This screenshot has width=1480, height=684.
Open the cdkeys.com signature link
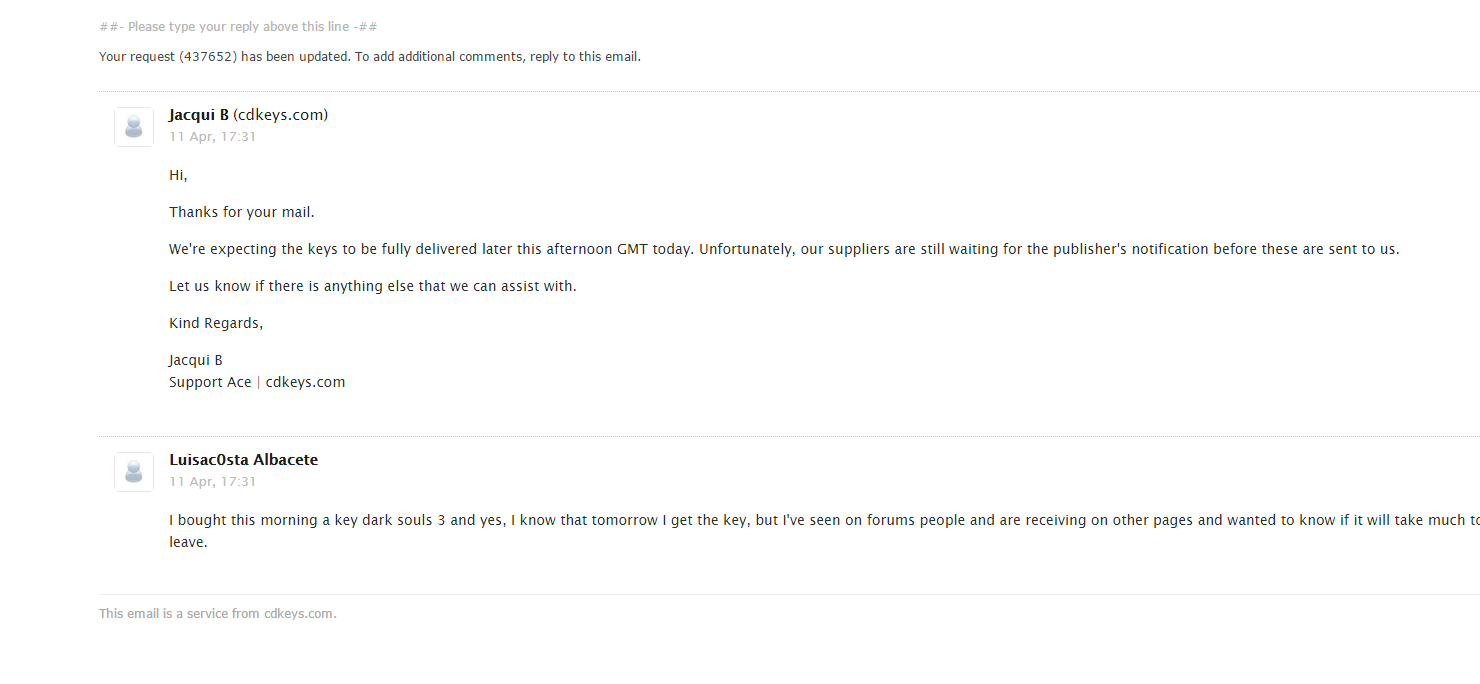pos(305,382)
